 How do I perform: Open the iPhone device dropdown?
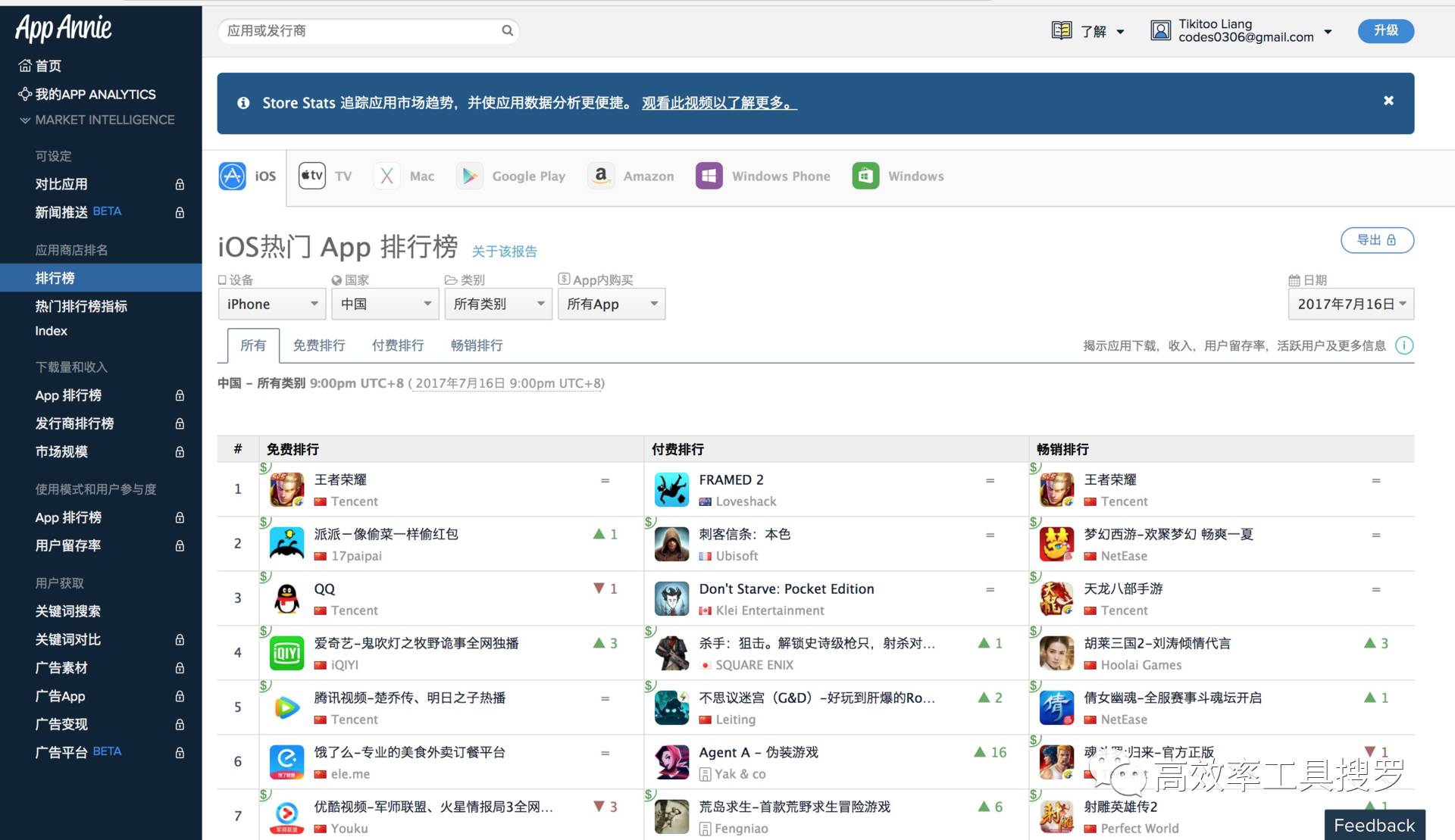click(271, 304)
